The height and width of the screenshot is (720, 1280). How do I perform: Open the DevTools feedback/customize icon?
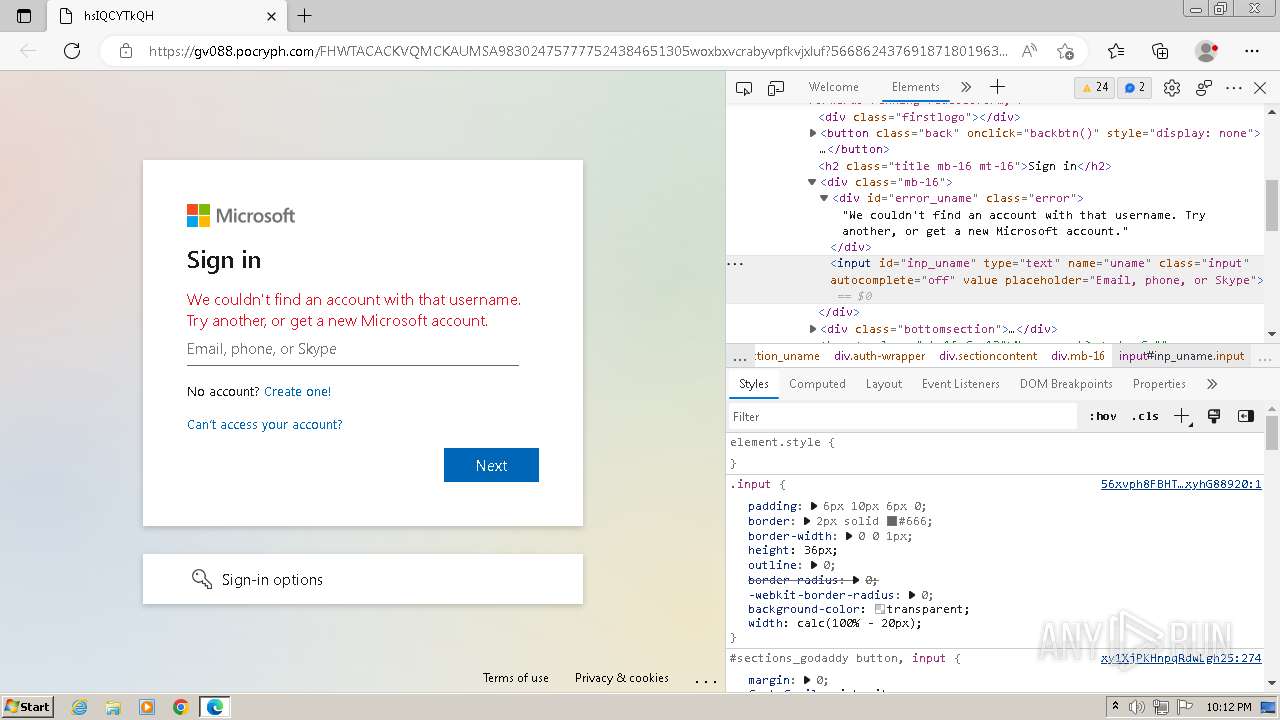(x=1204, y=88)
